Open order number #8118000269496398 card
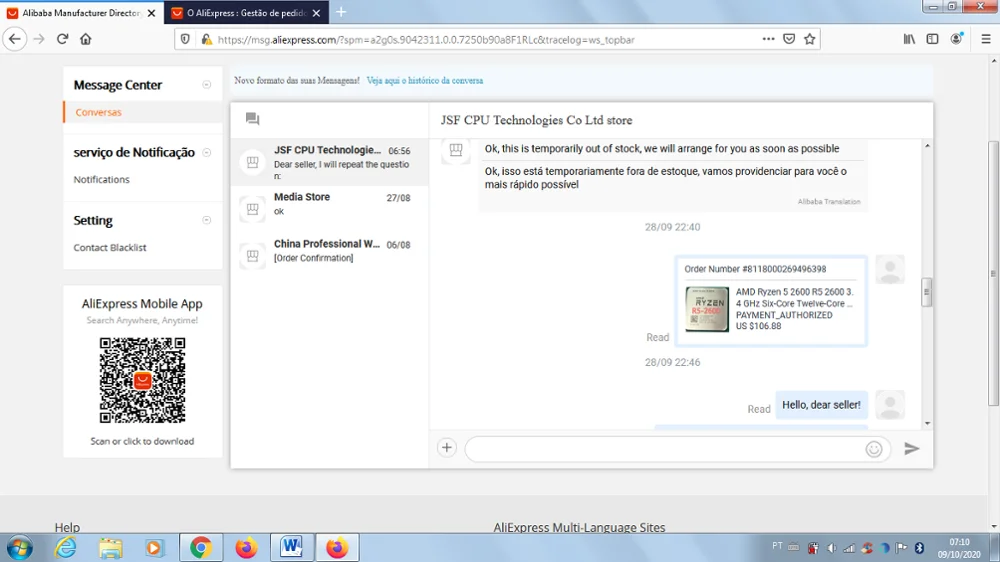 click(770, 300)
